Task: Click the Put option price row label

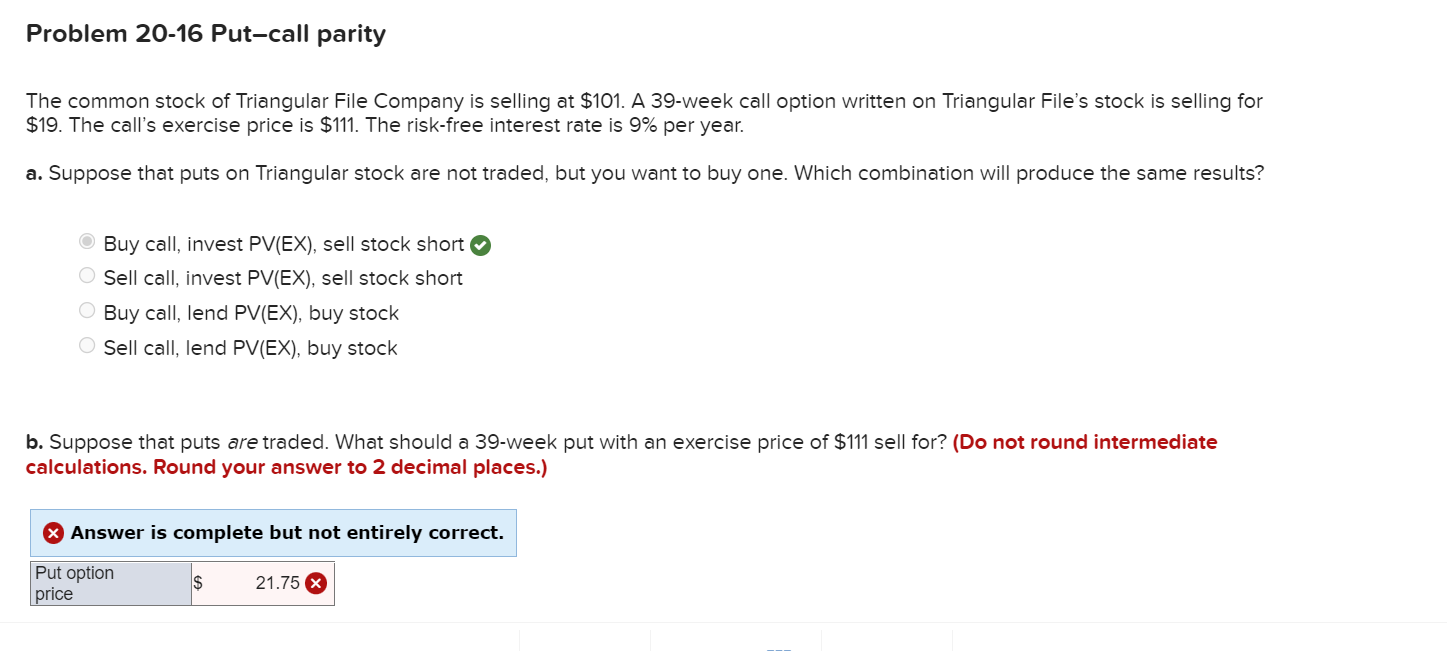Action: 108,582
